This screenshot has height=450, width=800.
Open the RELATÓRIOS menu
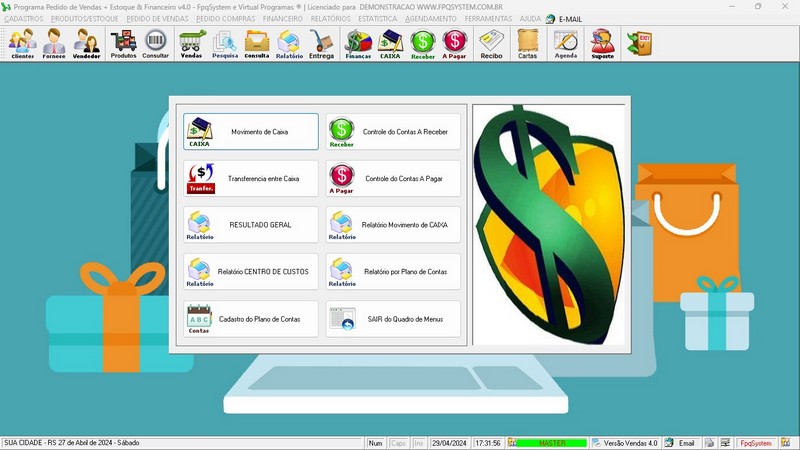click(331, 18)
